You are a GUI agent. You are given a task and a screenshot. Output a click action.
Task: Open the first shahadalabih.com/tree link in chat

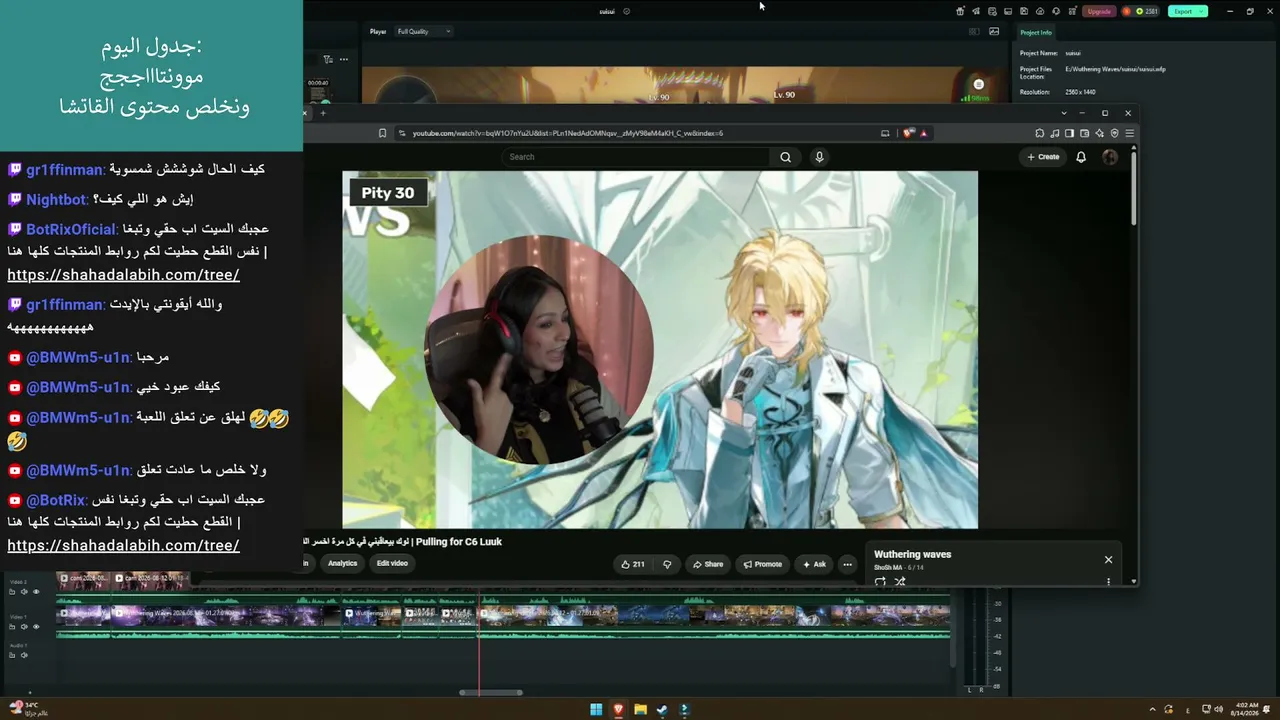(x=123, y=275)
